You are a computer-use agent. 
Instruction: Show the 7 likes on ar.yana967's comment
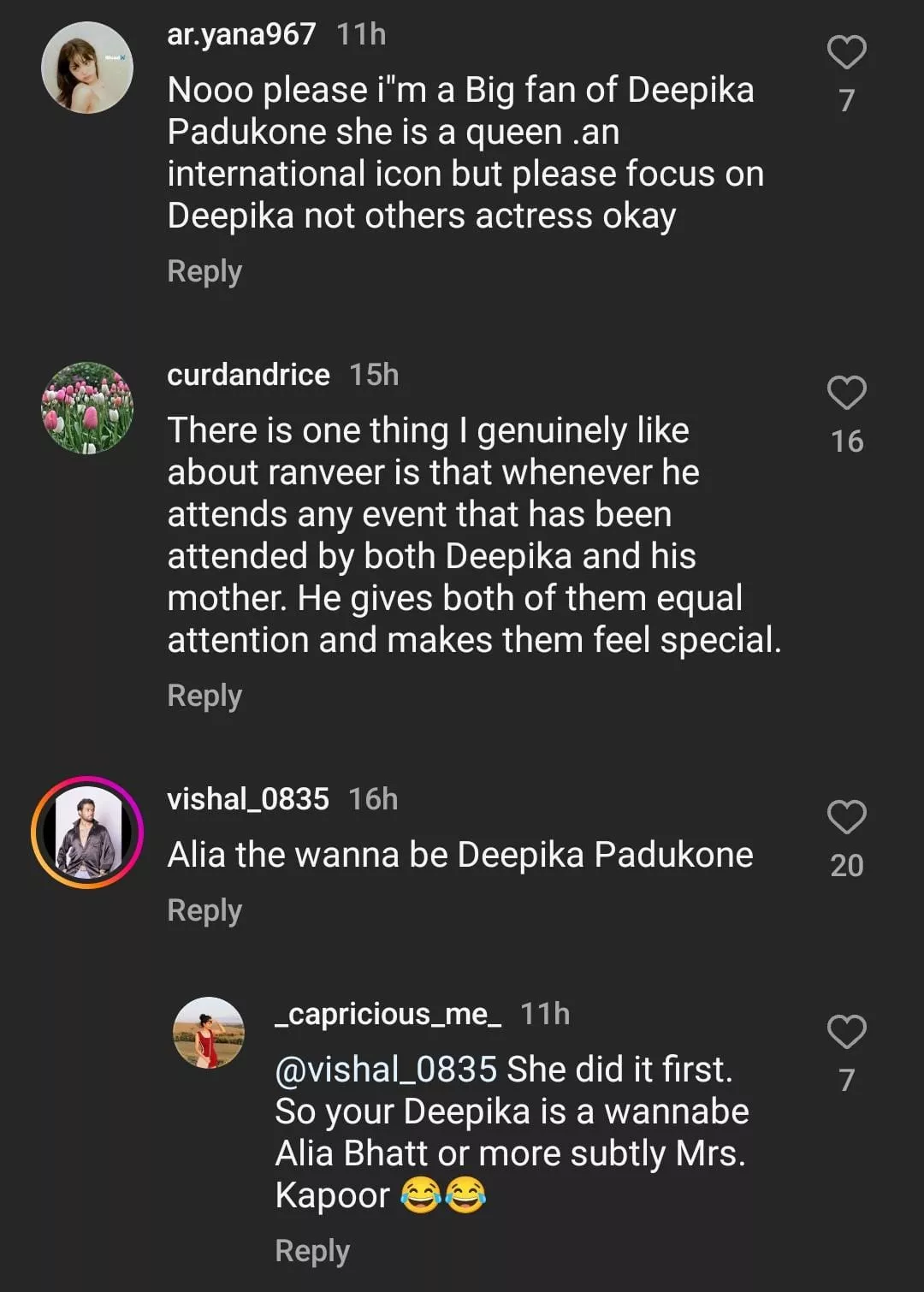pos(846,101)
